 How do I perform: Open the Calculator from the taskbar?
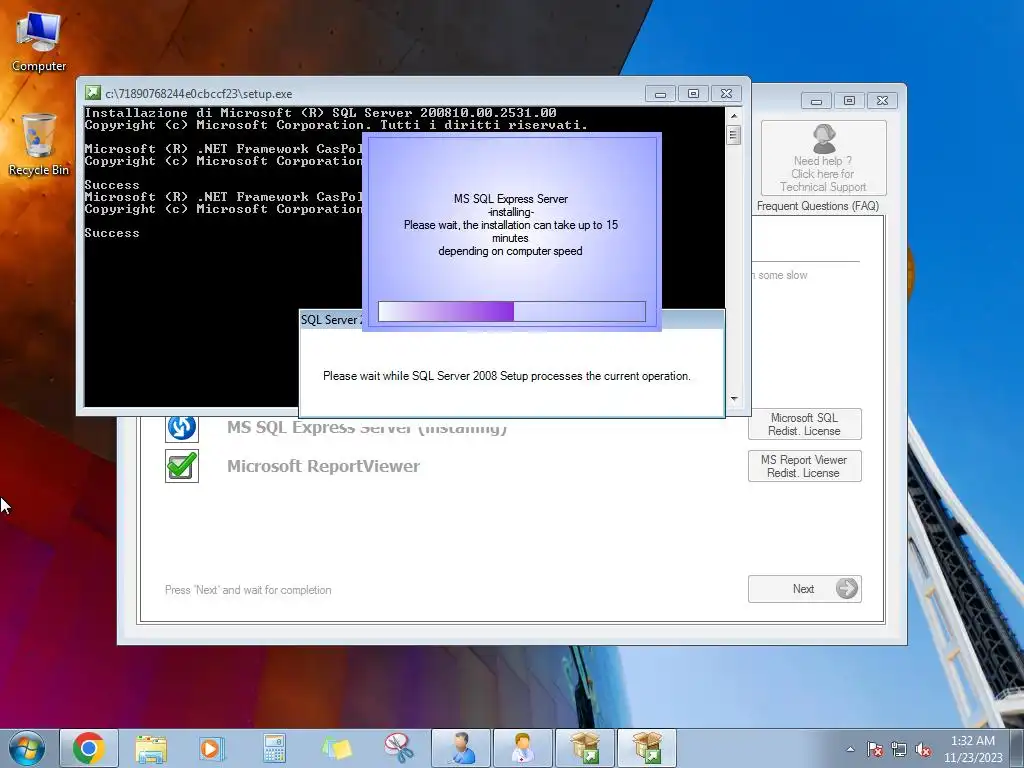[274, 748]
